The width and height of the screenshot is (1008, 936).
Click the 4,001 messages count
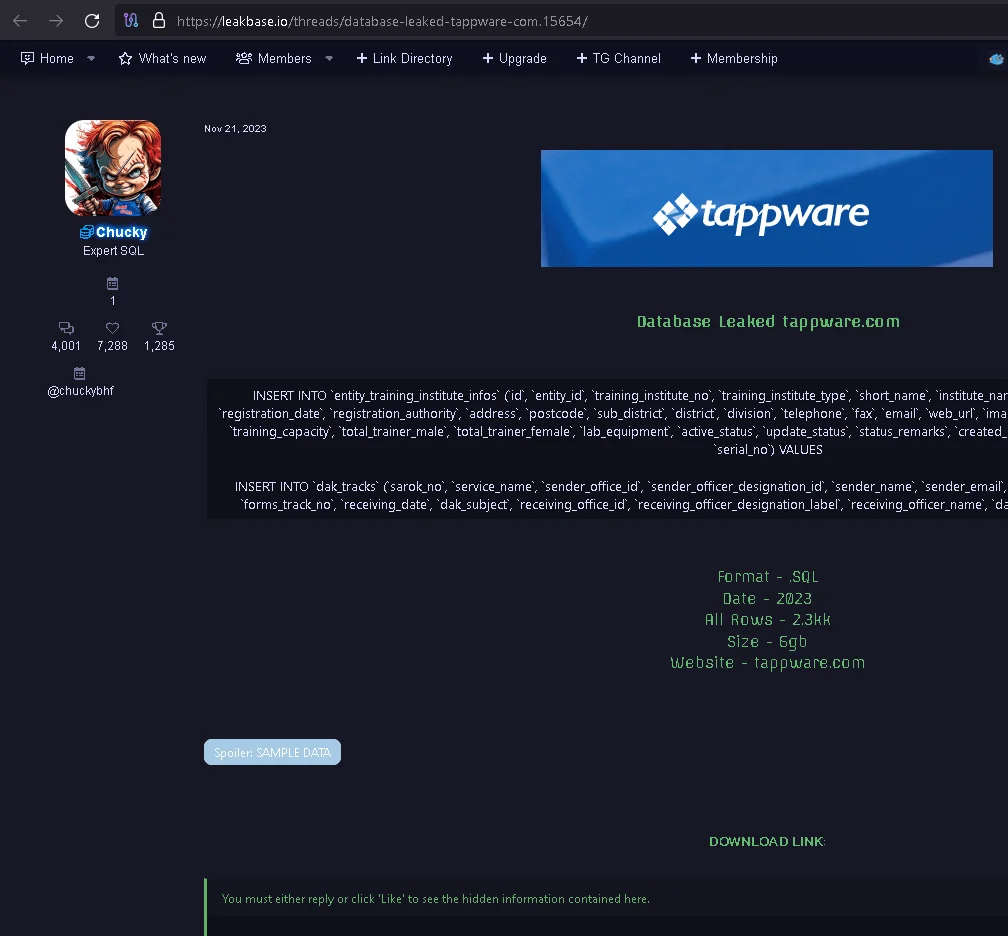click(x=66, y=346)
